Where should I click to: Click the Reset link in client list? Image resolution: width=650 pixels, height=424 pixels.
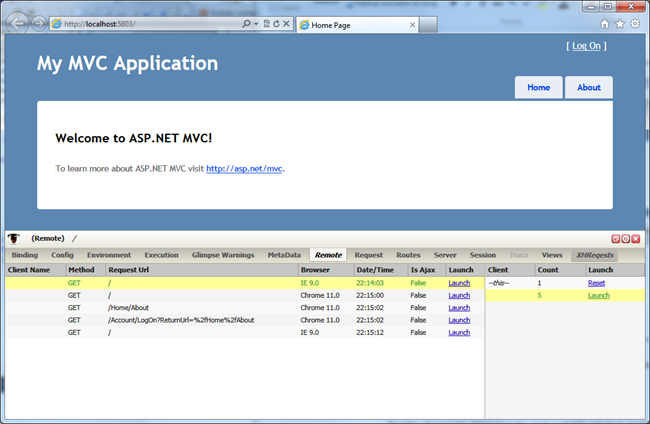(596, 283)
